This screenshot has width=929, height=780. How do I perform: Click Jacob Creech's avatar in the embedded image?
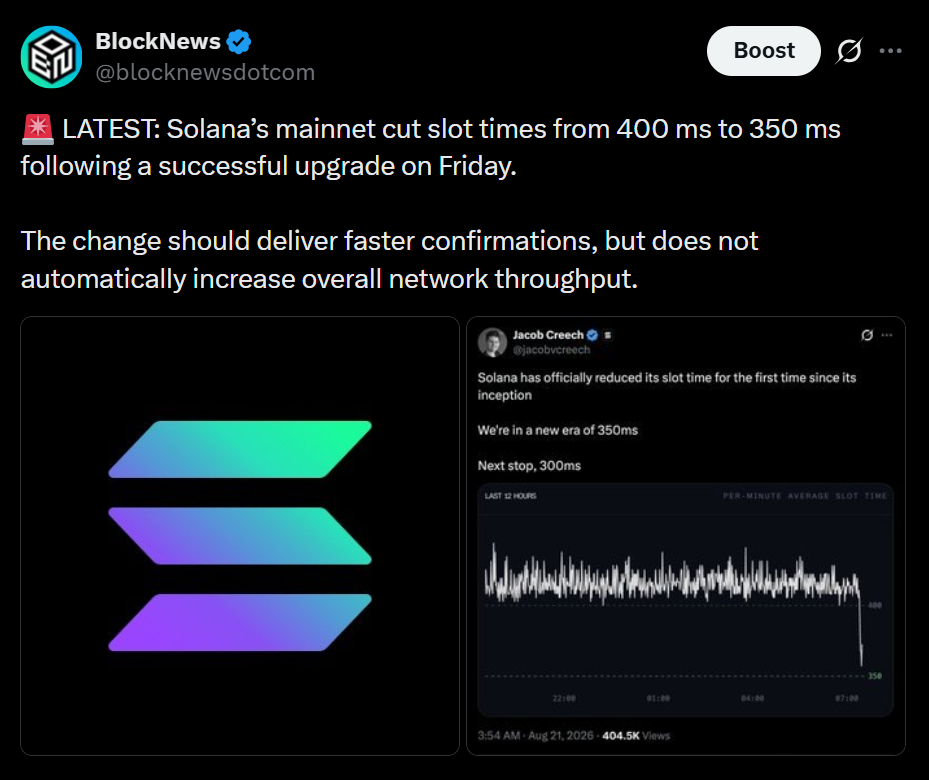[492, 342]
